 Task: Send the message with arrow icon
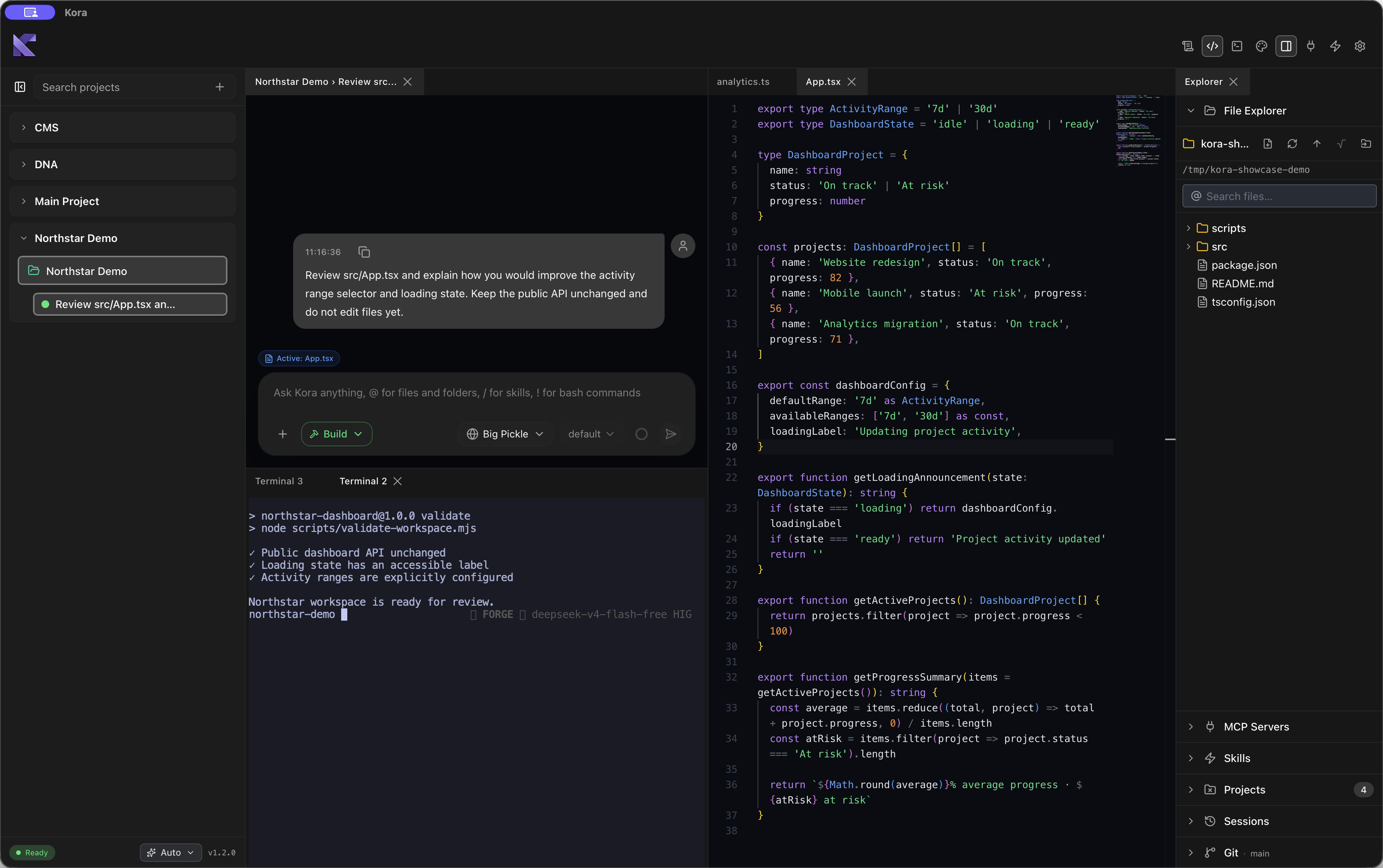tap(670, 434)
